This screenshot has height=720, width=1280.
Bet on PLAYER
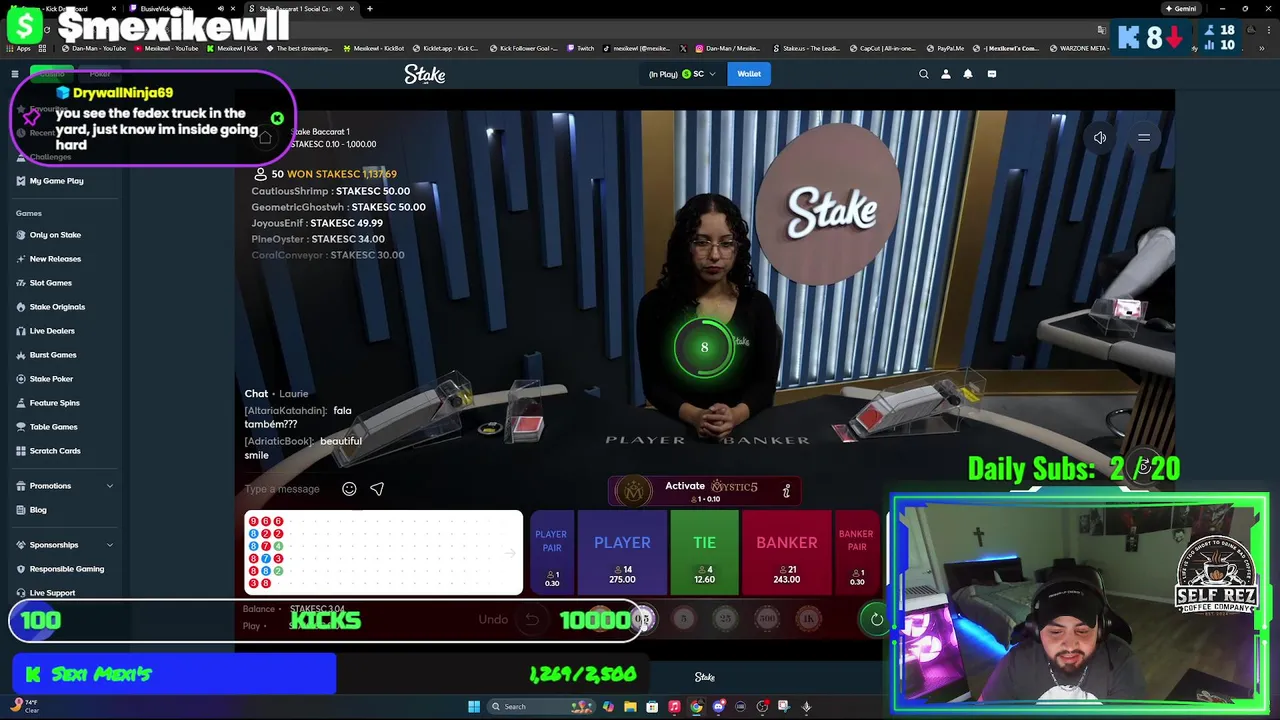tap(622, 552)
